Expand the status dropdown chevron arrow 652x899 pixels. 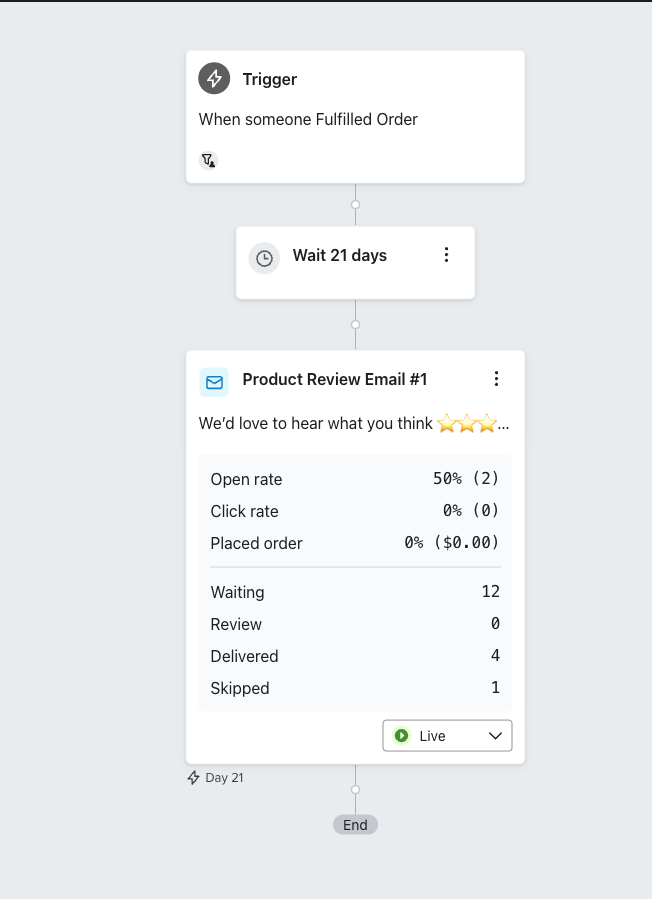[x=495, y=736]
